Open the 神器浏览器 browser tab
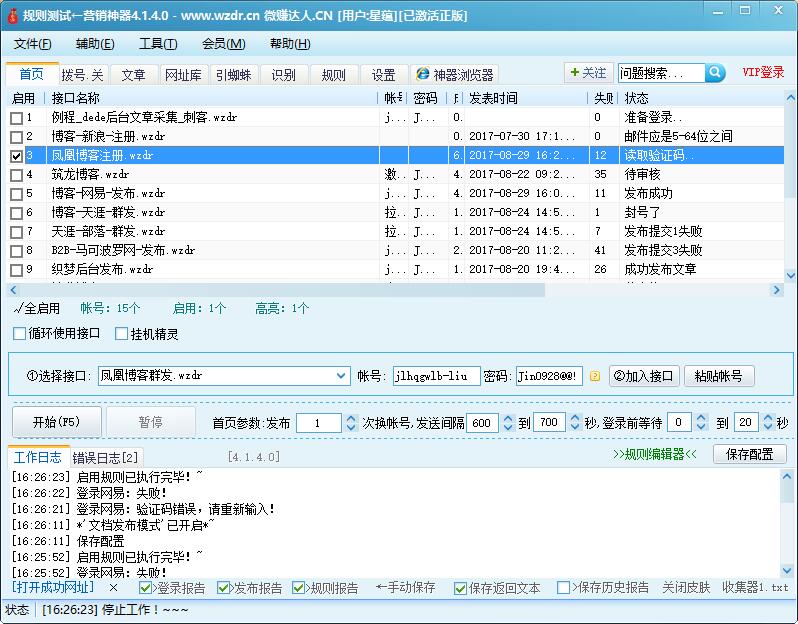 454,75
